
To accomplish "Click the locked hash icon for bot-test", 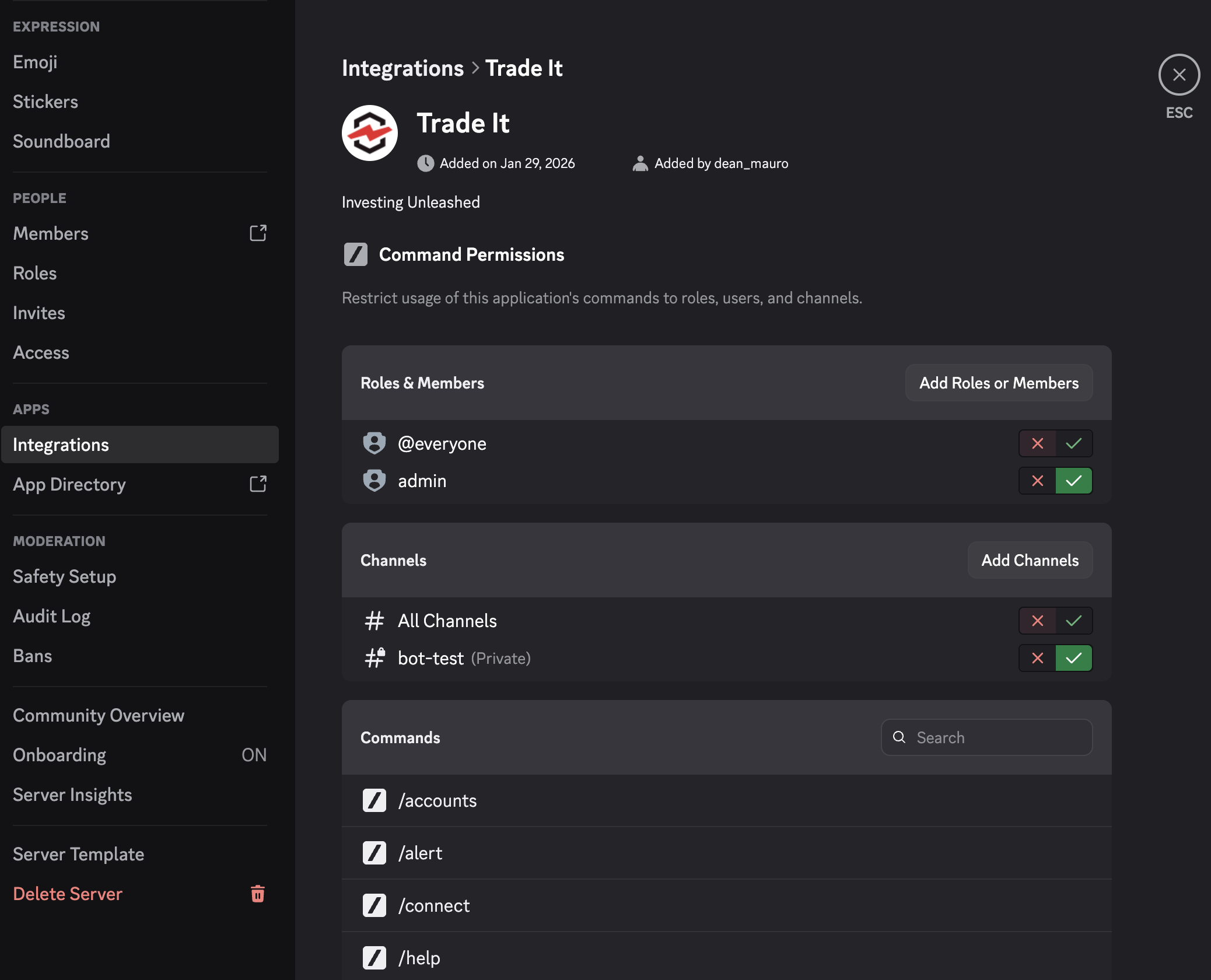I will 374,657.
